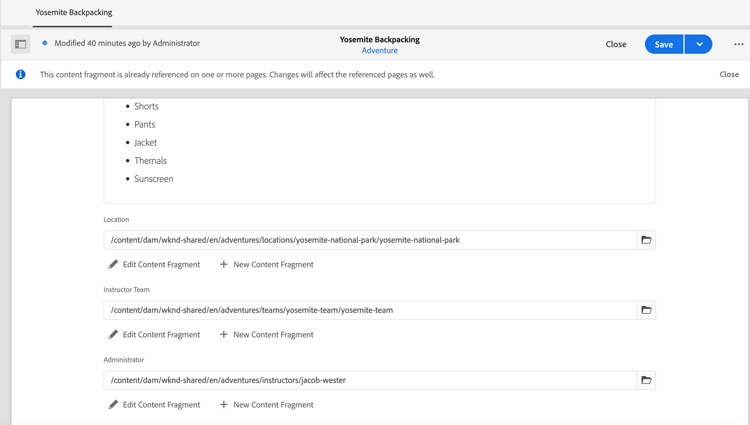This screenshot has width=750, height=425.
Task: Open the folder browser for Instructor Team
Action: pyautogui.click(x=646, y=310)
